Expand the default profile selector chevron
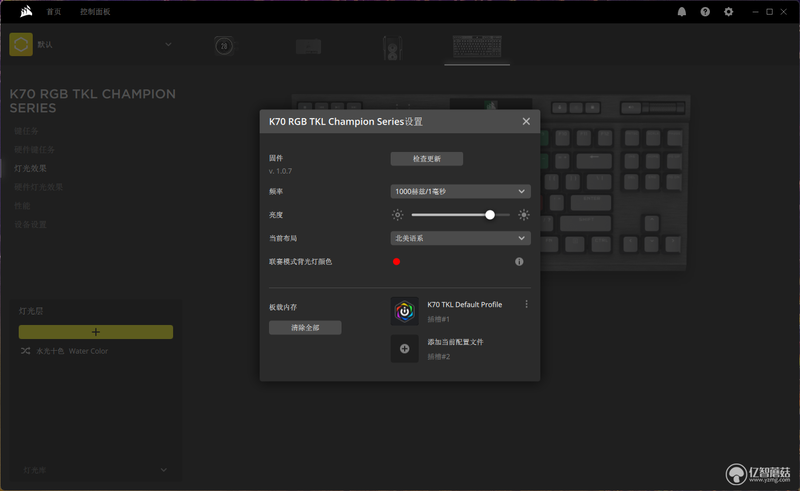This screenshot has height=491, width=800. (168, 44)
